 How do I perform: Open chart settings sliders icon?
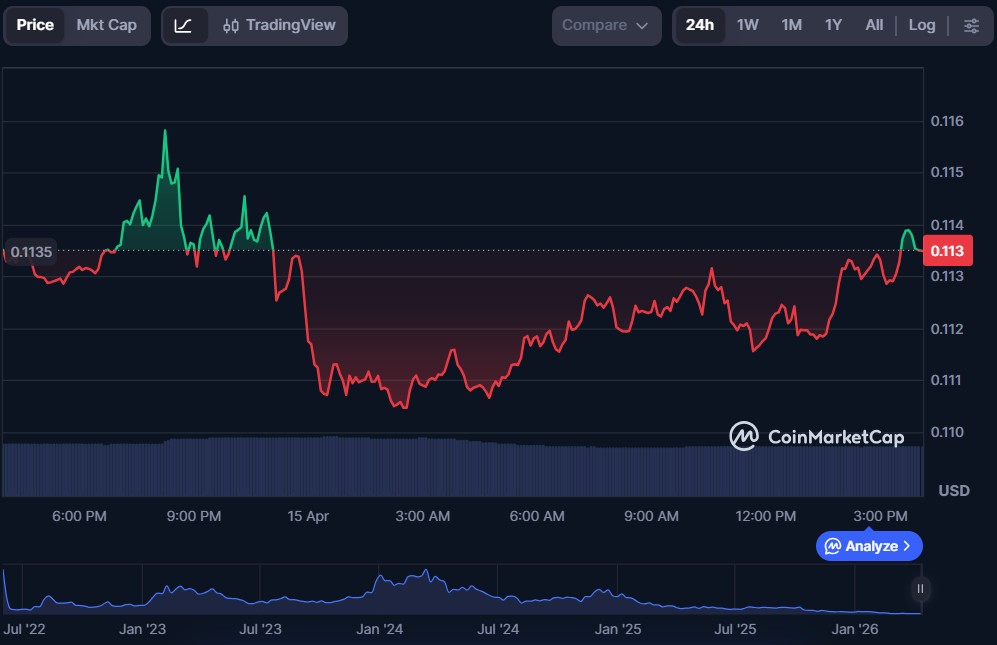click(971, 25)
